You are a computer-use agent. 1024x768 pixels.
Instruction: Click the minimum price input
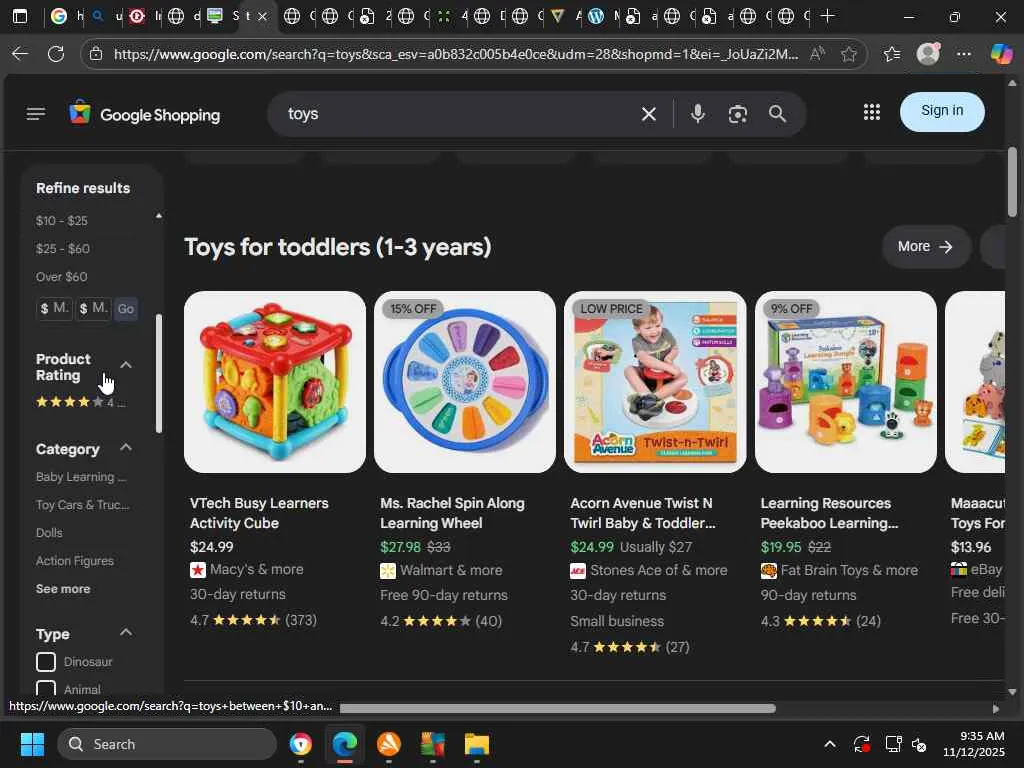click(x=54, y=309)
